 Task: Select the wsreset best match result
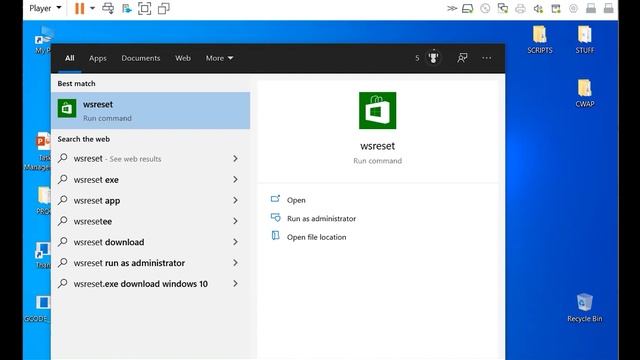[x=151, y=111]
